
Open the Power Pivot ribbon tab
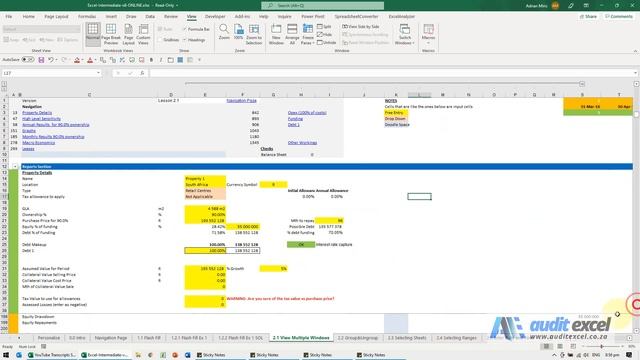(x=313, y=16)
